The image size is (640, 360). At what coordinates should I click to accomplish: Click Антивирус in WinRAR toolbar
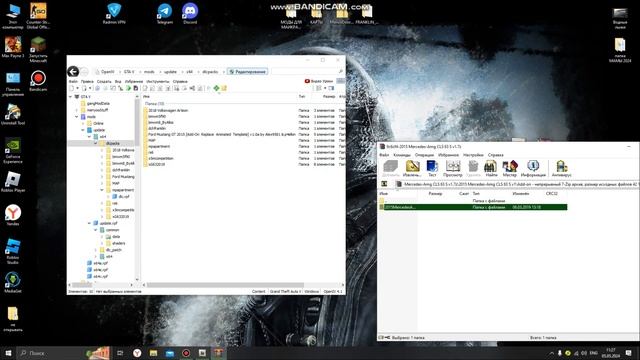tap(562, 169)
